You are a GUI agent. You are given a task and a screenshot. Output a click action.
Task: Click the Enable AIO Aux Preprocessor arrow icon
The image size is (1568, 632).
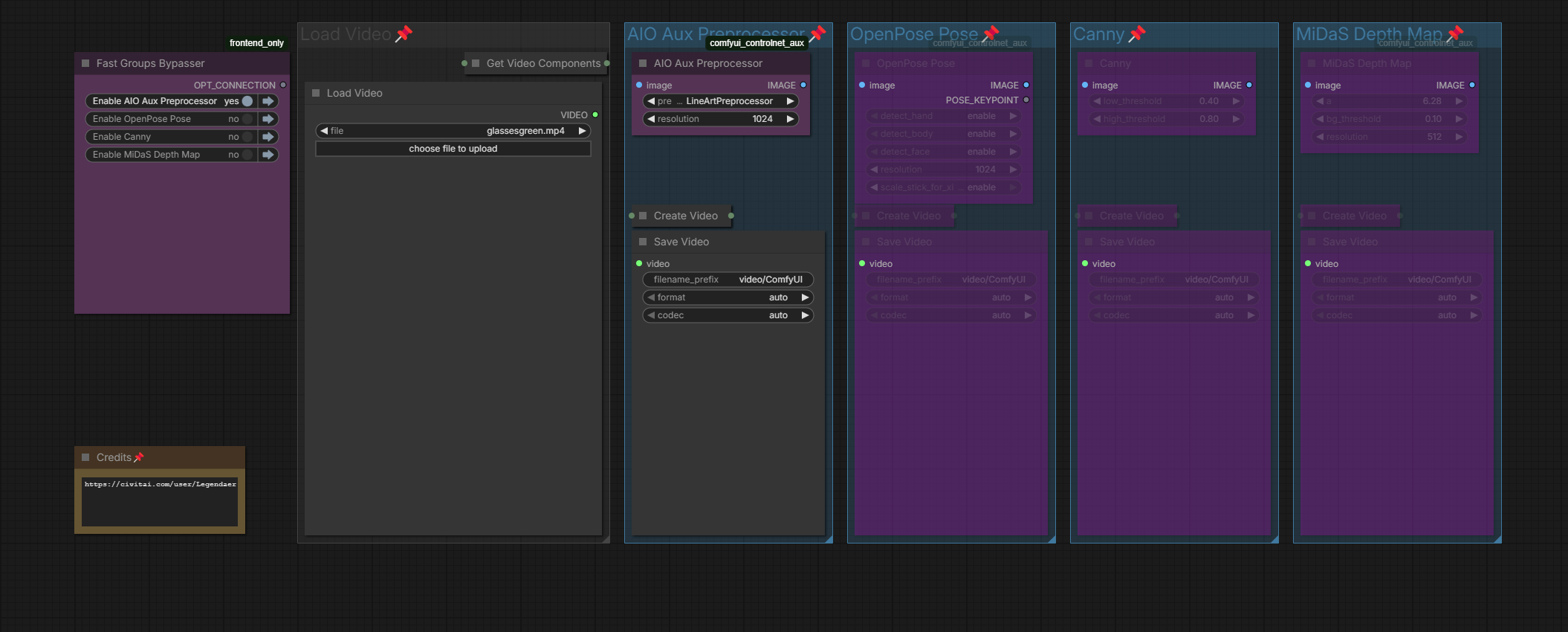coord(268,101)
